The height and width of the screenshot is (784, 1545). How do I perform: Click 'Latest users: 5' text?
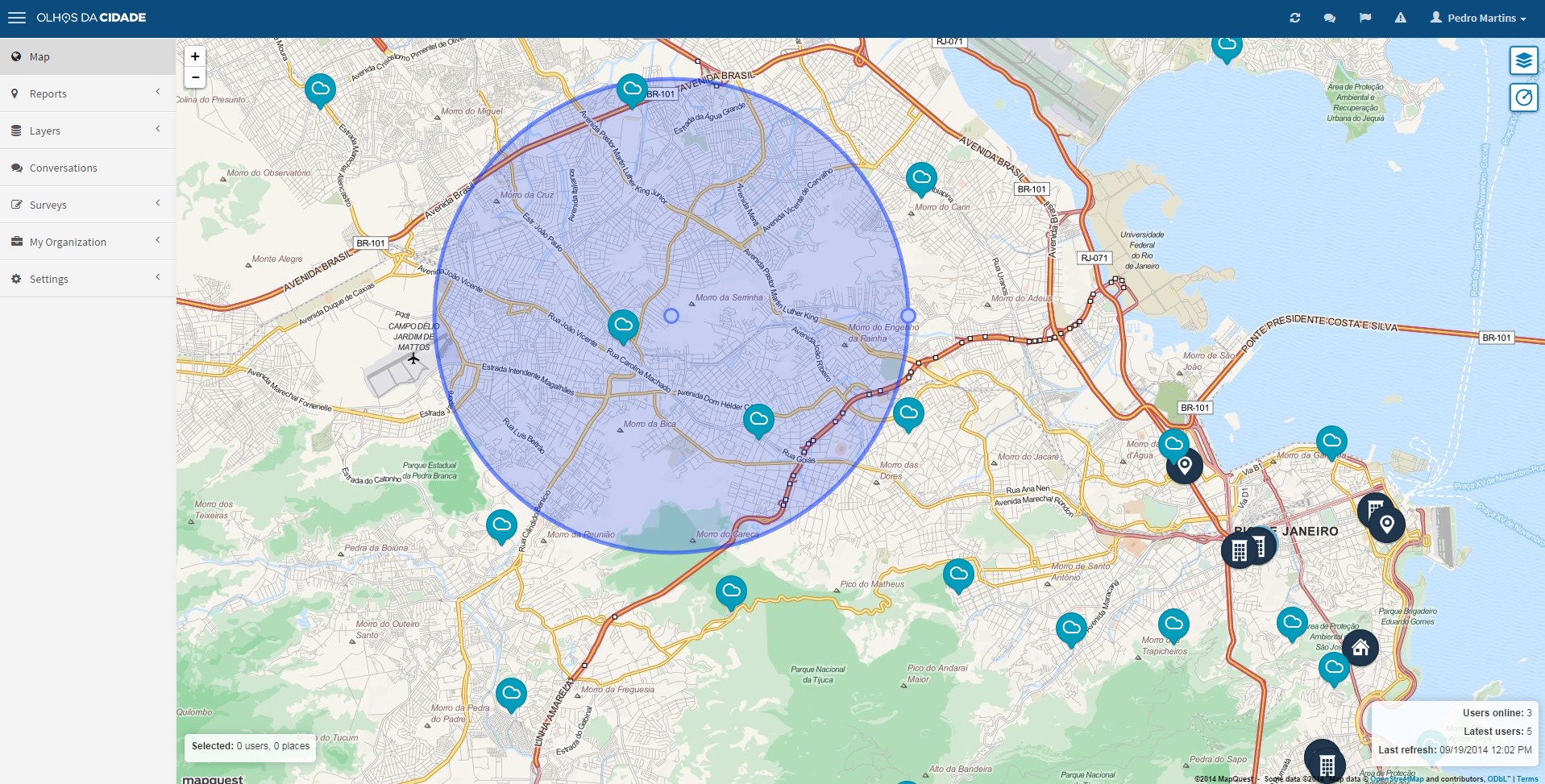point(1497,732)
